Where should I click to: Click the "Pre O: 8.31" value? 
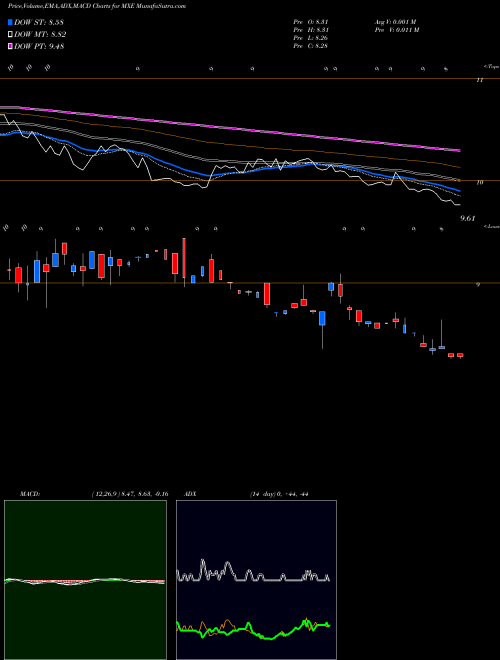[311, 22]
